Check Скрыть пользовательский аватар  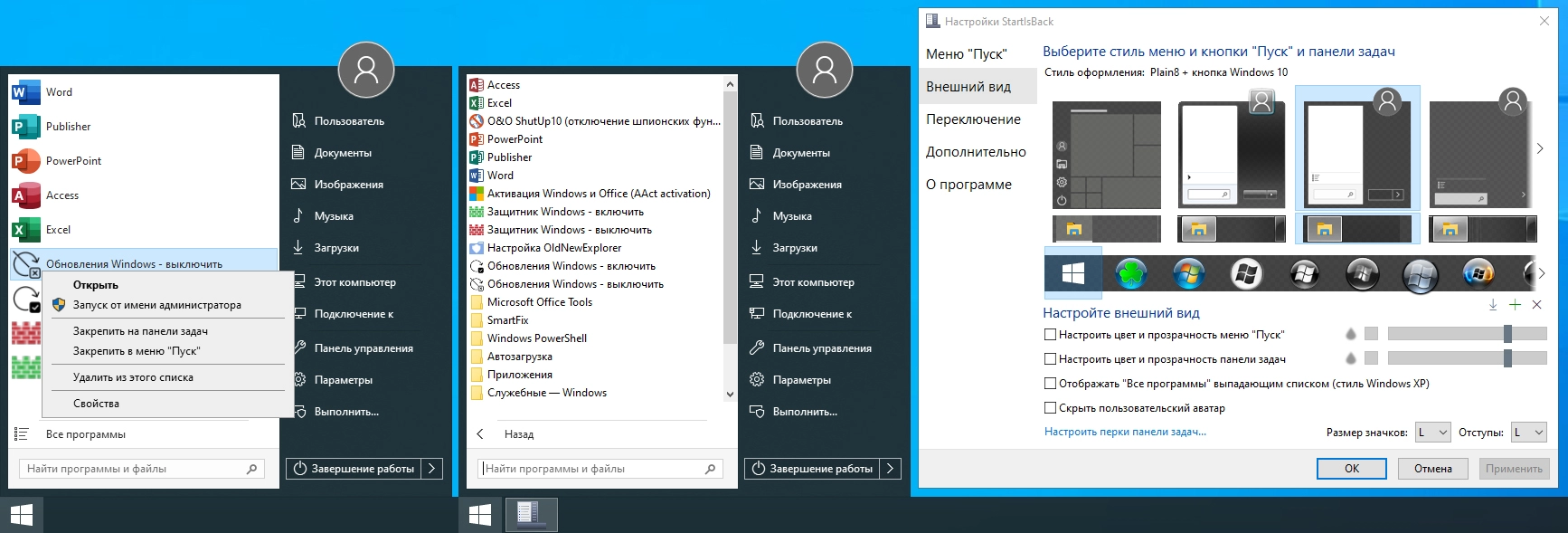(1050, 408)
